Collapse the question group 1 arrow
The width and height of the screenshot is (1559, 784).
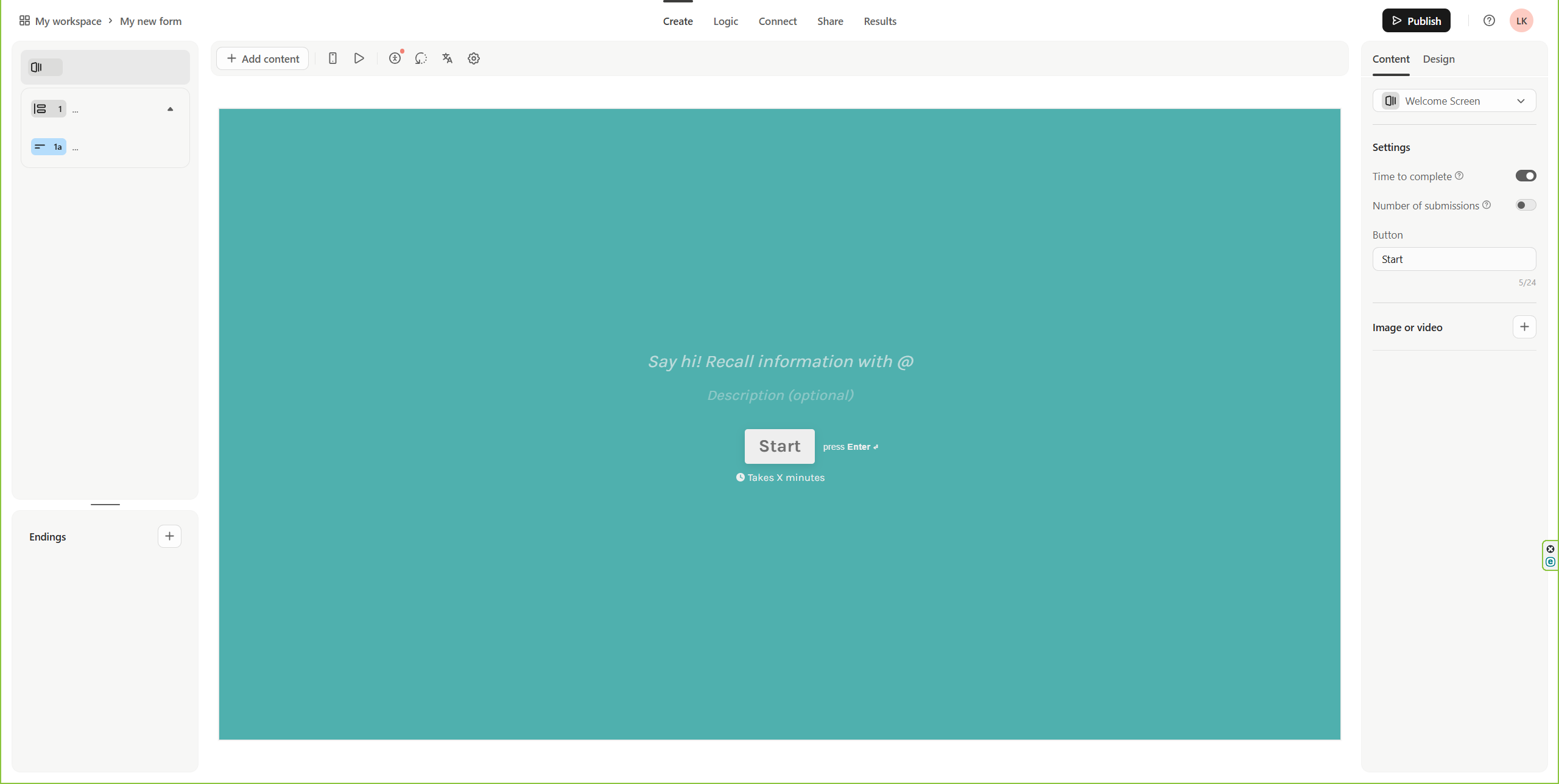pyautogui.click(x=171, y=110)
